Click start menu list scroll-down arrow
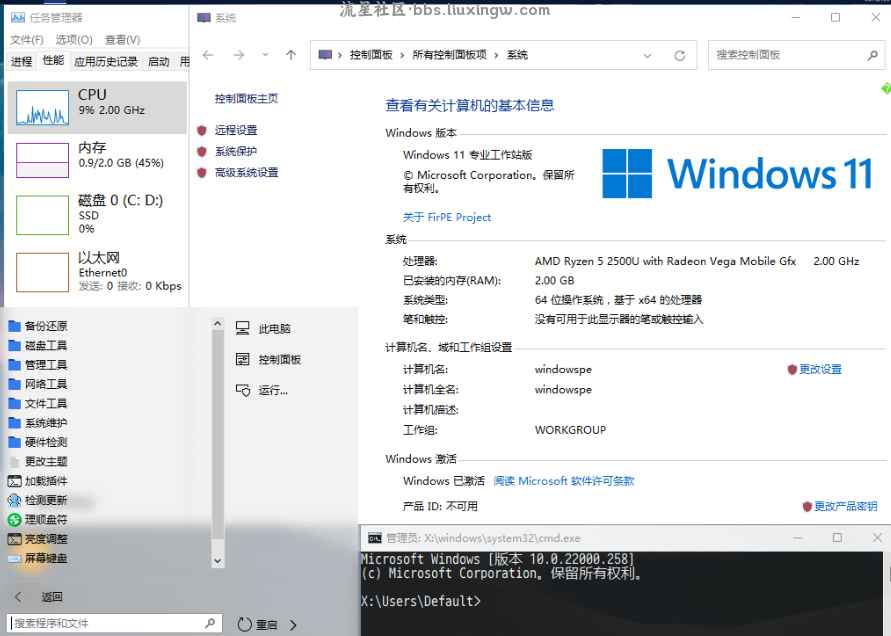This screenshot has width=891, height=636. click(218, 561)
